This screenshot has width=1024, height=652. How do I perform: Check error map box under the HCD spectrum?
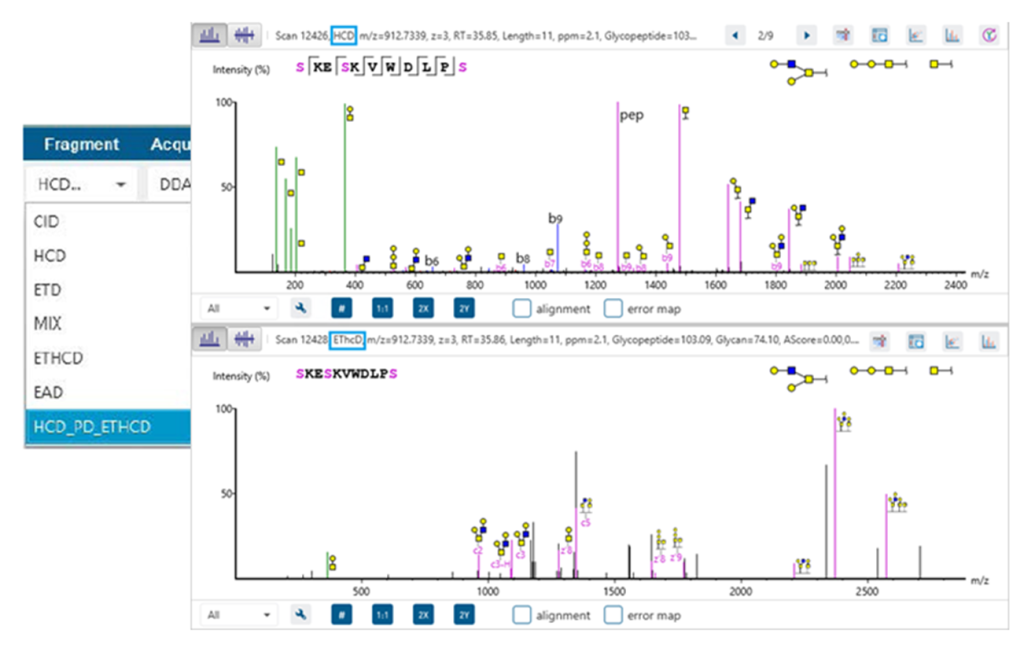click(x=613, y=309)
